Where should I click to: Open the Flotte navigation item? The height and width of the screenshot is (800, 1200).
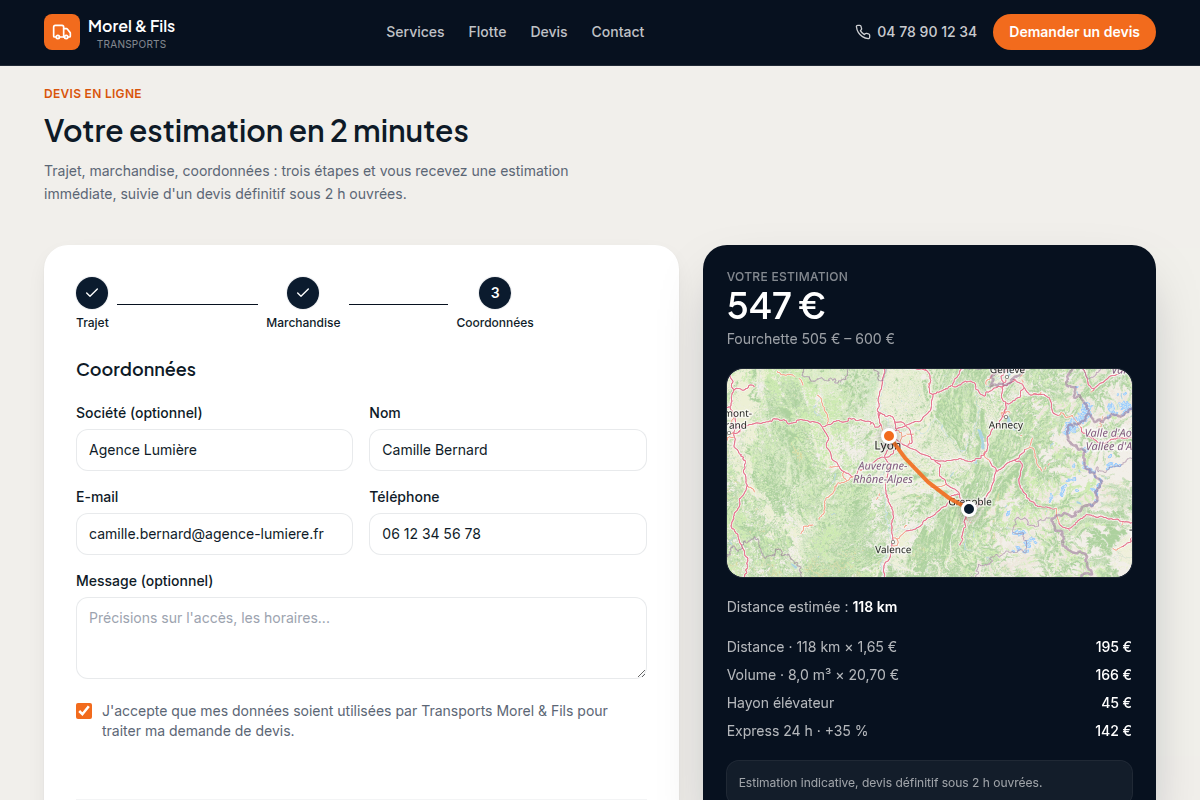(x=487, y=32)
